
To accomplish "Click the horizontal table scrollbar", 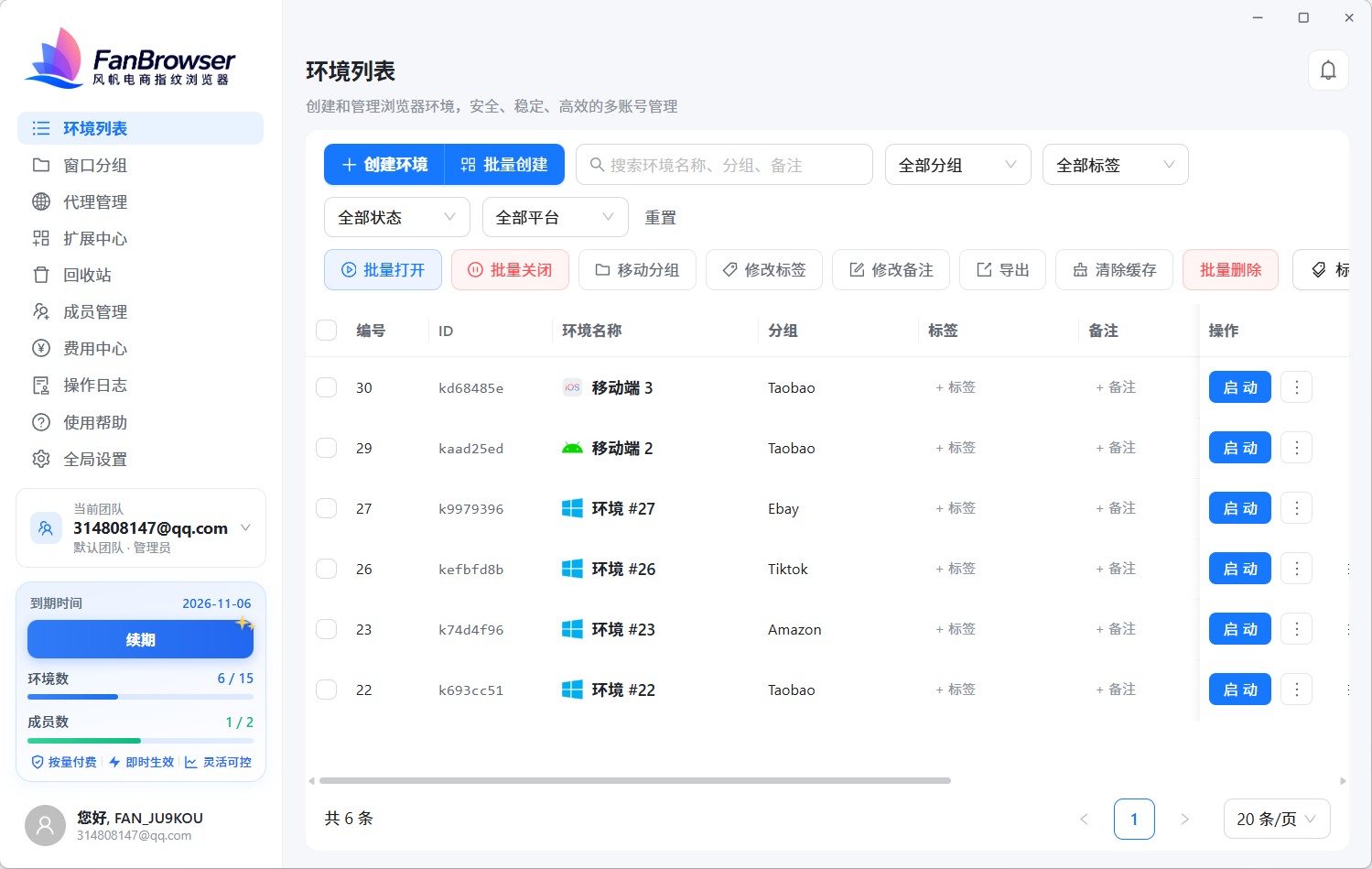I will pos(635,781).
